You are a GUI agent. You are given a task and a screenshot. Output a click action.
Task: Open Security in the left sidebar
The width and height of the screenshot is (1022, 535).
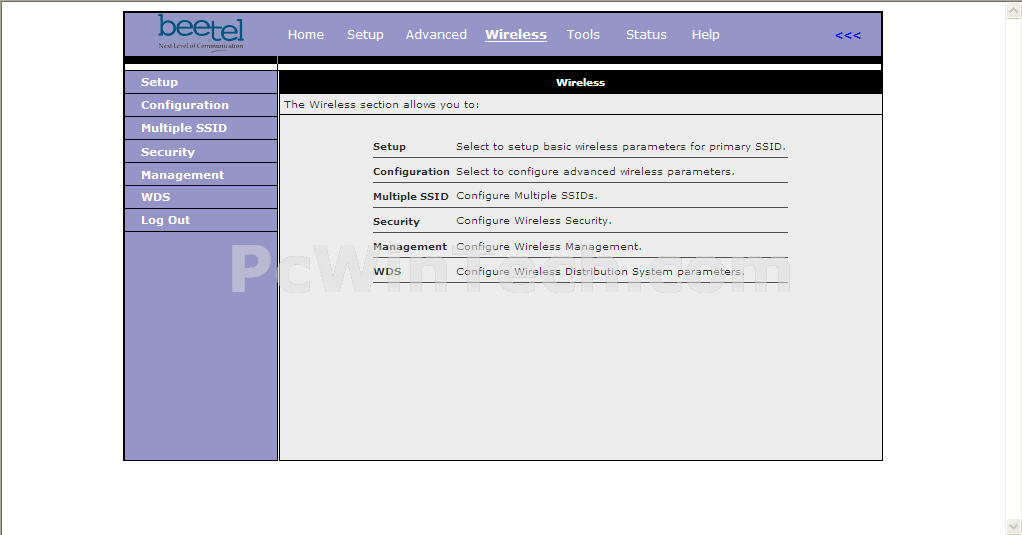coord(201,152)
